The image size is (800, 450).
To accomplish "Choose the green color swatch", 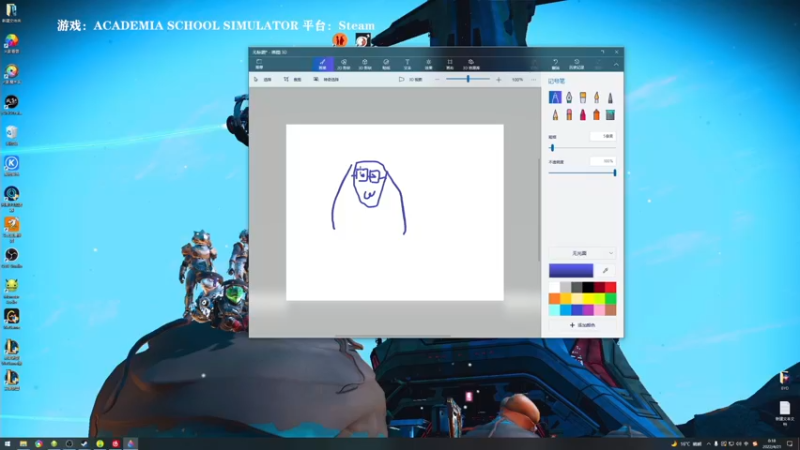I will 611,298.
